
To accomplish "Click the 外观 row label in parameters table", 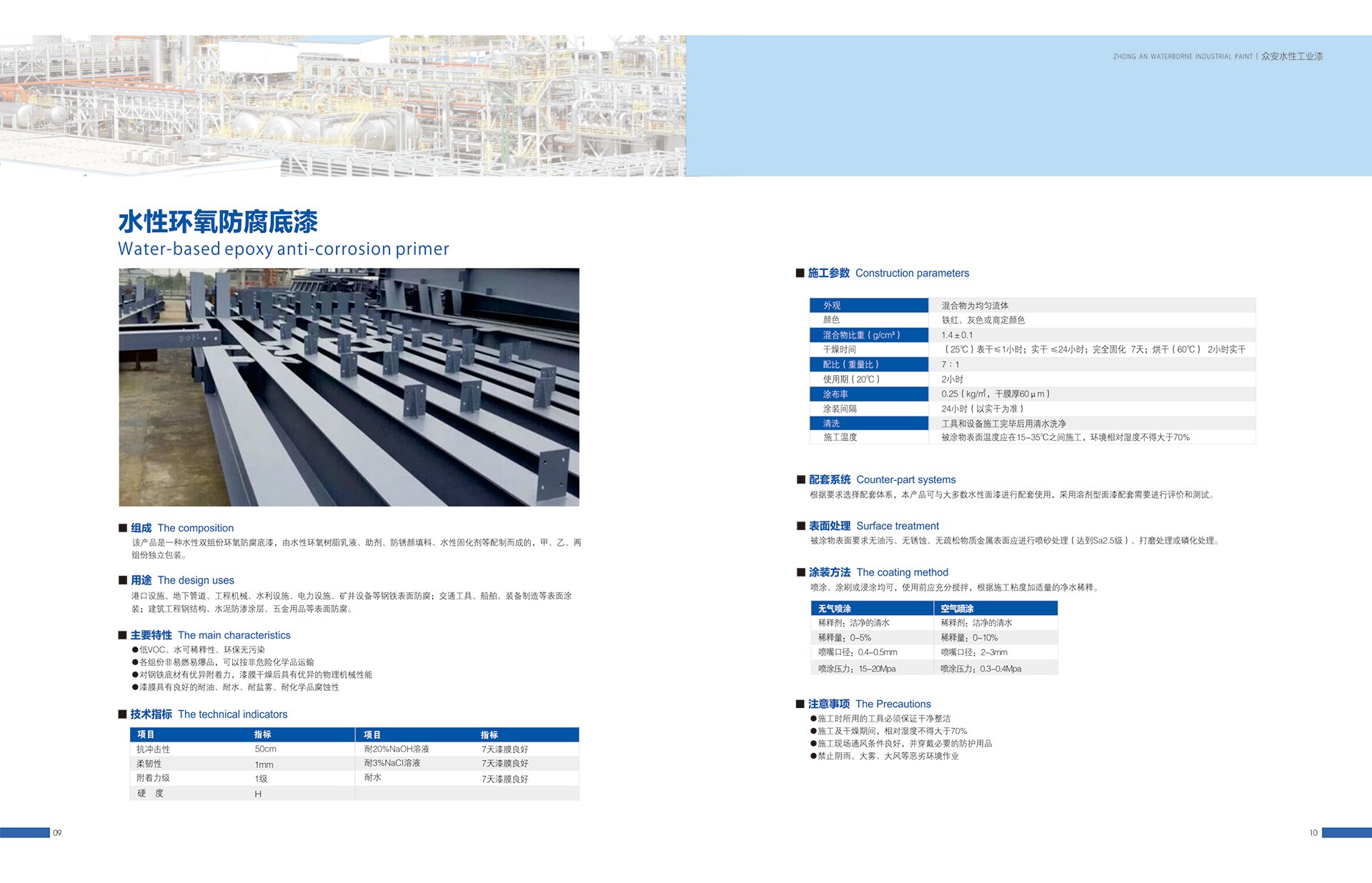I will click(x=832, y=305).
